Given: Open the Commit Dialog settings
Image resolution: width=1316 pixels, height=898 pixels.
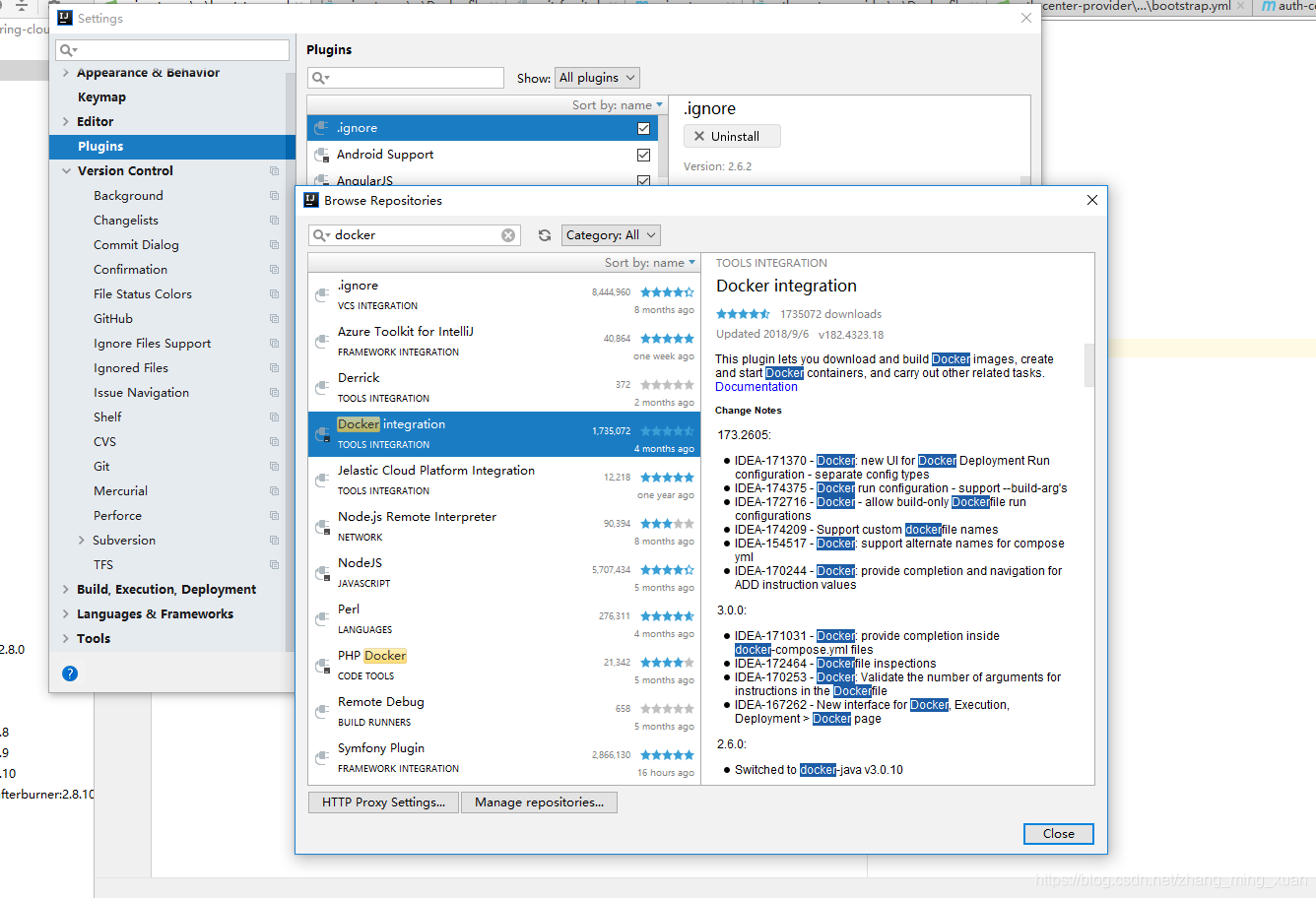Looking at the screenshot, I should [x=136, y=245].
